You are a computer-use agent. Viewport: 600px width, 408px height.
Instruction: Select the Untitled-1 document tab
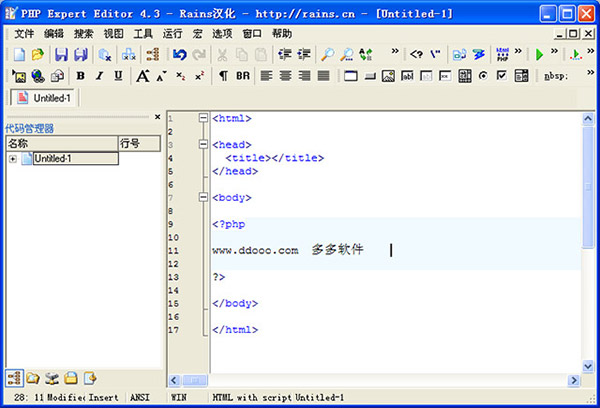click(x=44, y=98)
